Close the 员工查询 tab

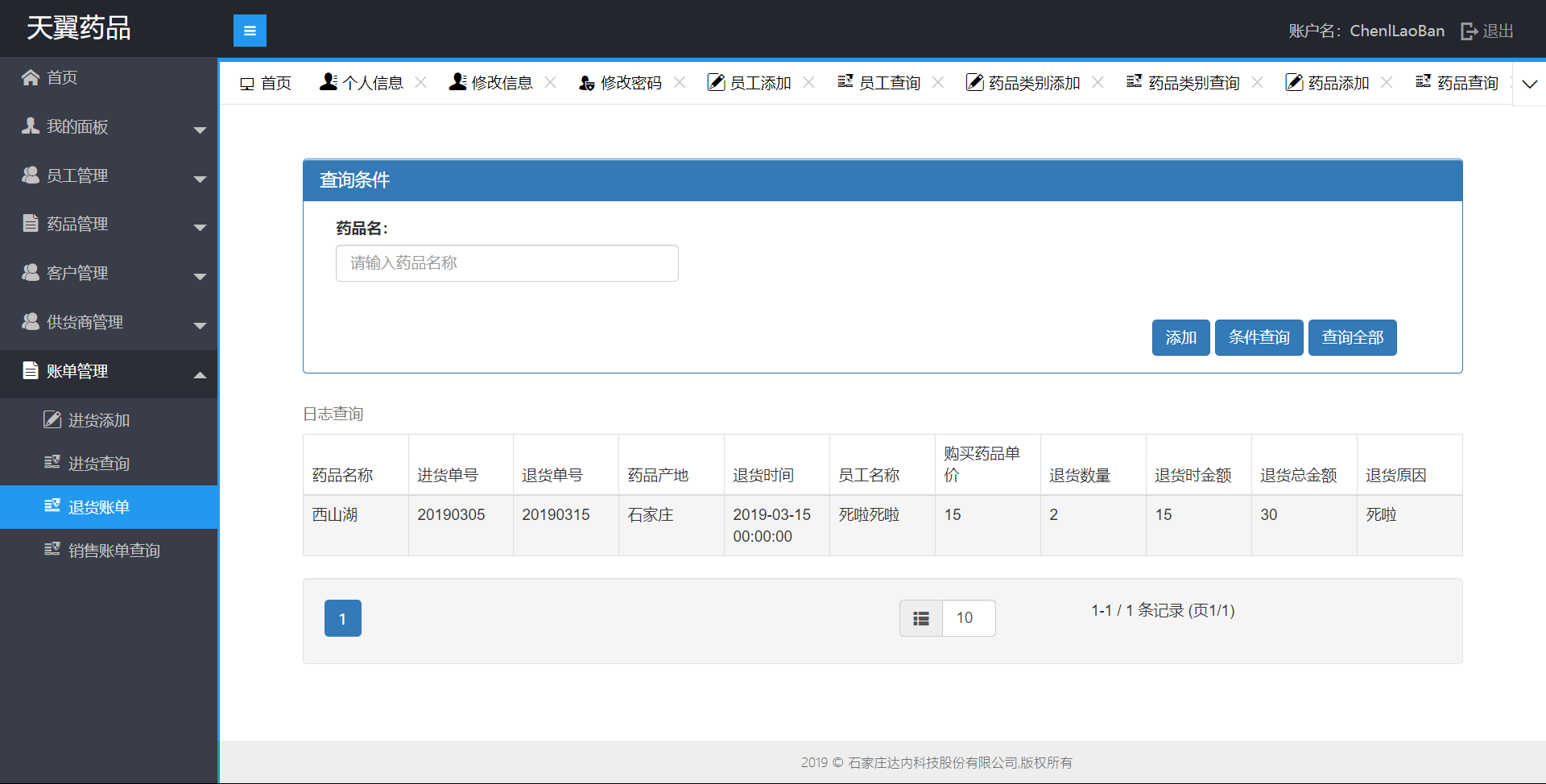tap(938, 82)
